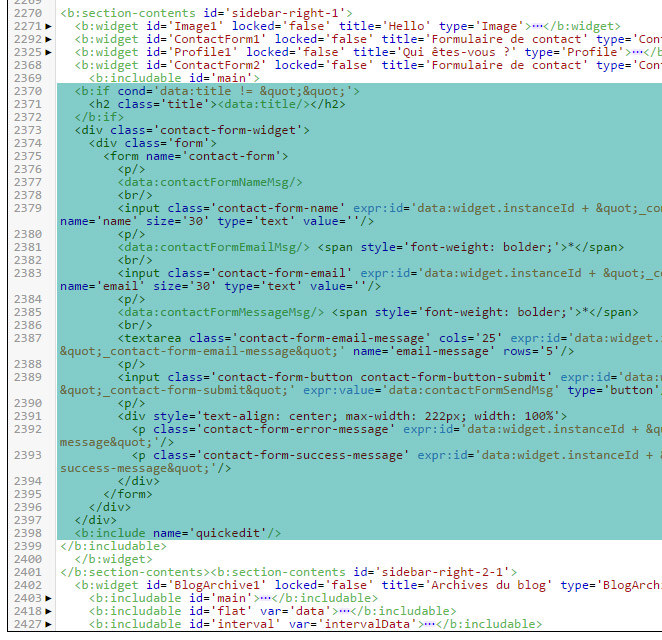Image resolution: width=662 pixels, height=640 pixels.
Task: Click 'ContactForm1' widget id text
Action: pos(219,39)
